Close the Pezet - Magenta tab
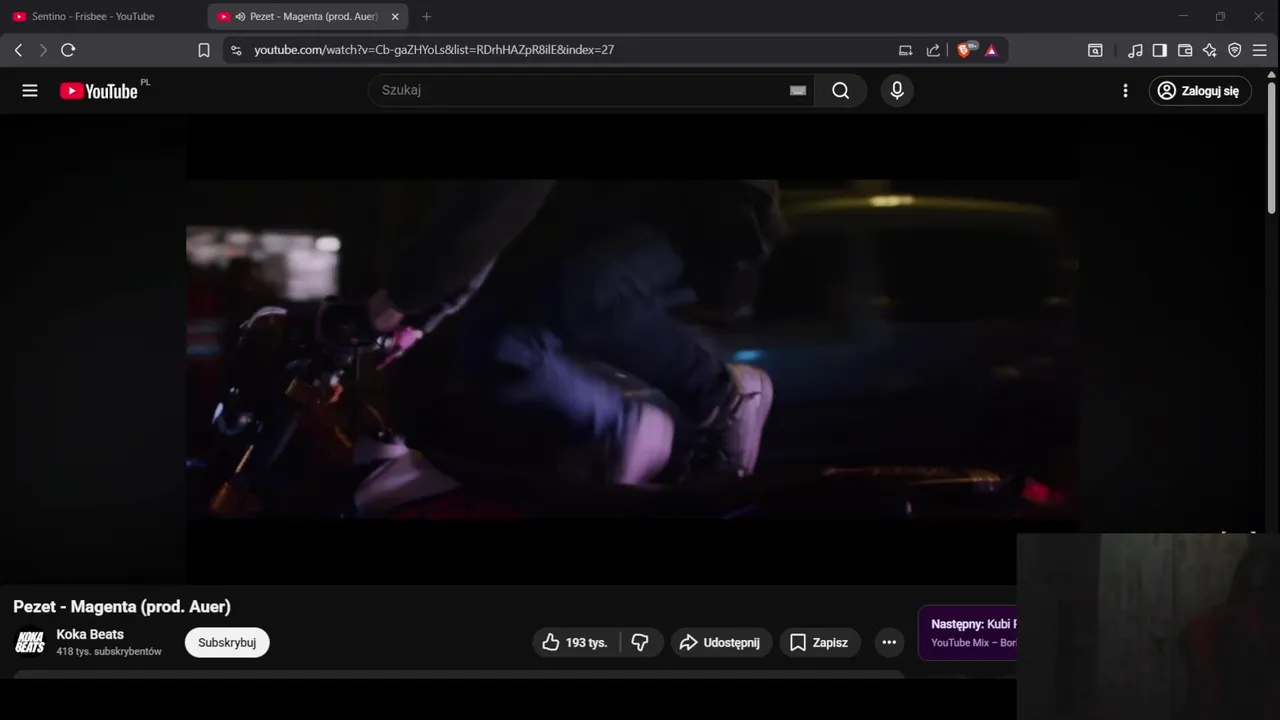1280x720 pixels. (x=395, y=17)
